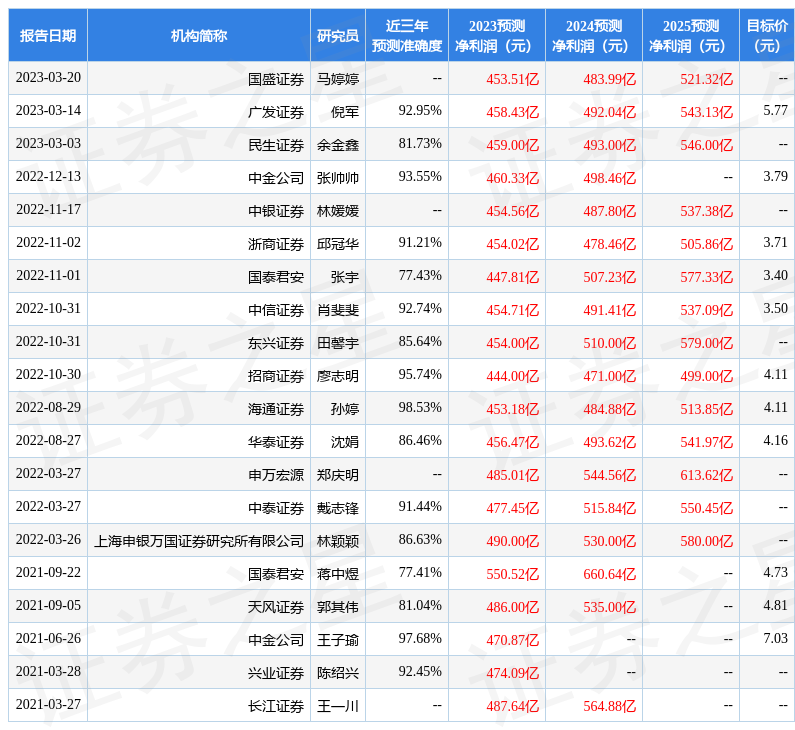Select the date 2022-11-01
Viewport: 795px width, 730px height.
[x=48, y=275]
